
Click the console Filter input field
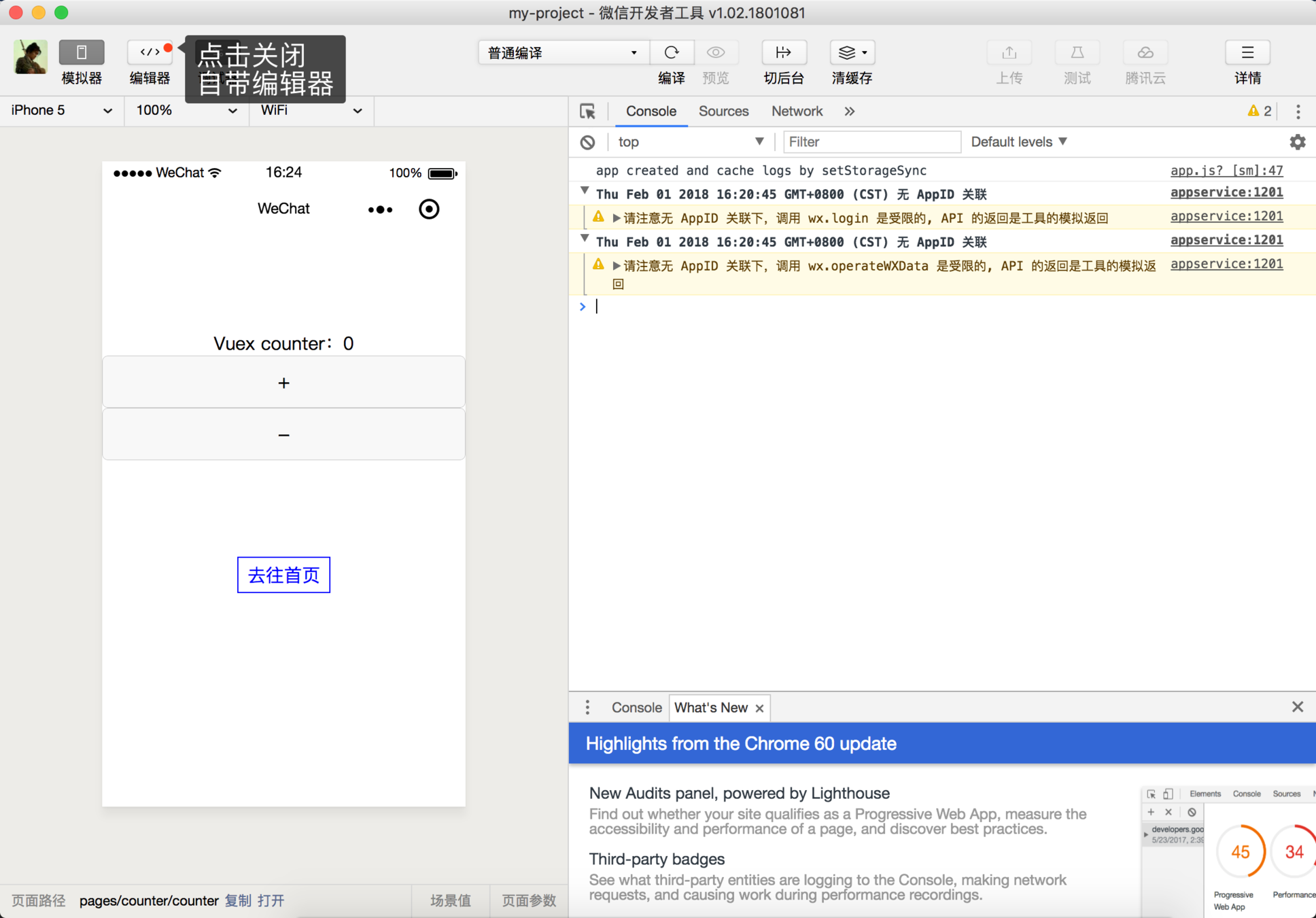(x=871, y=142)
